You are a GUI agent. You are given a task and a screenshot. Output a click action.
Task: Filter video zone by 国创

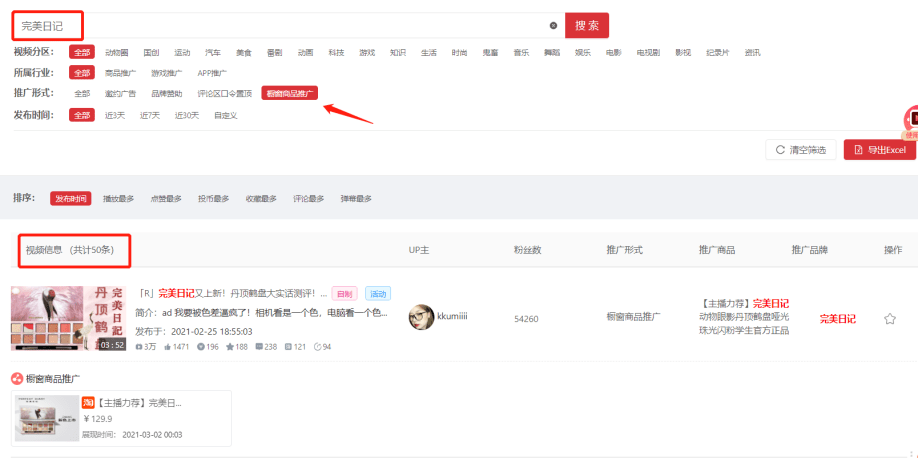pyautogui.click(x=151, y=52)
